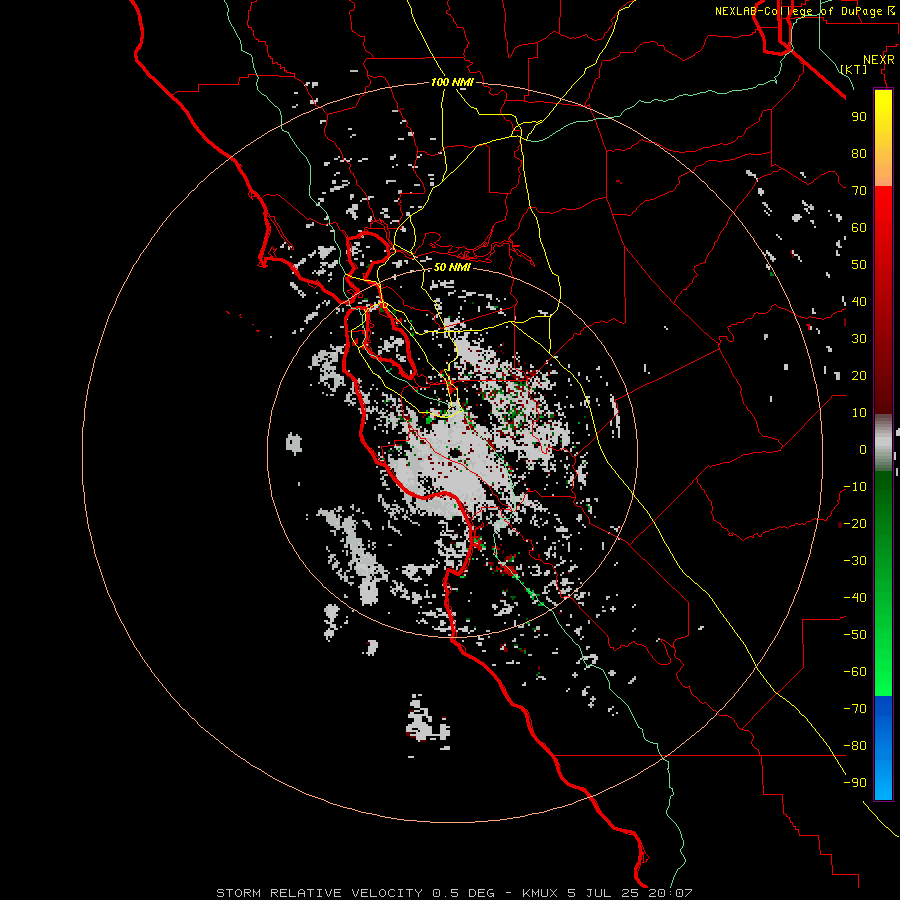Click the "50 NMI" range ring label
Viewport: 900px width, 900px height.
[452, 267]
